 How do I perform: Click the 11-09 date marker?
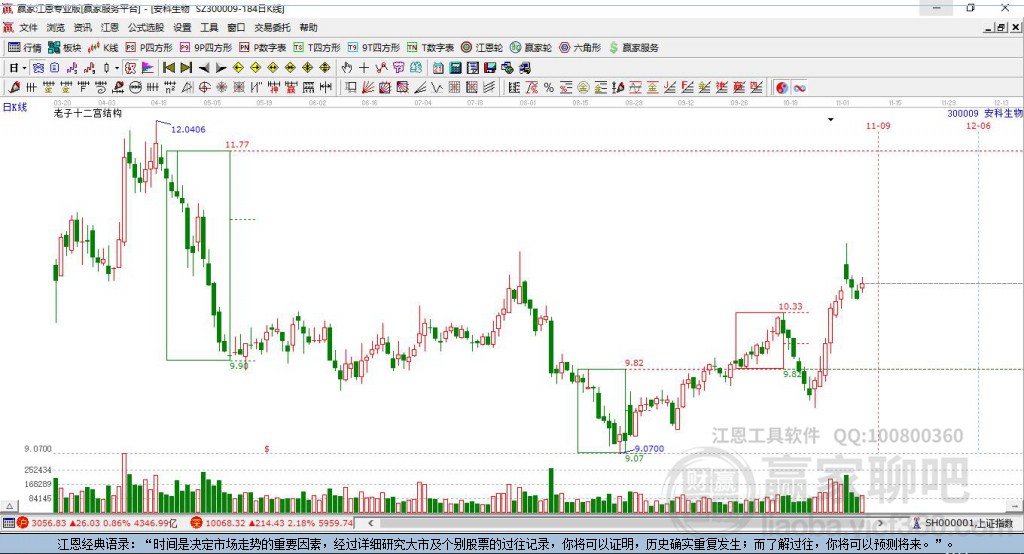878,125
